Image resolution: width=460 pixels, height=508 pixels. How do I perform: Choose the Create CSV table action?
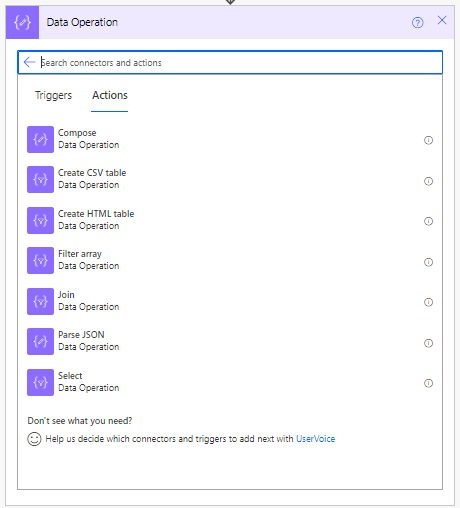[x=92, y=173]
